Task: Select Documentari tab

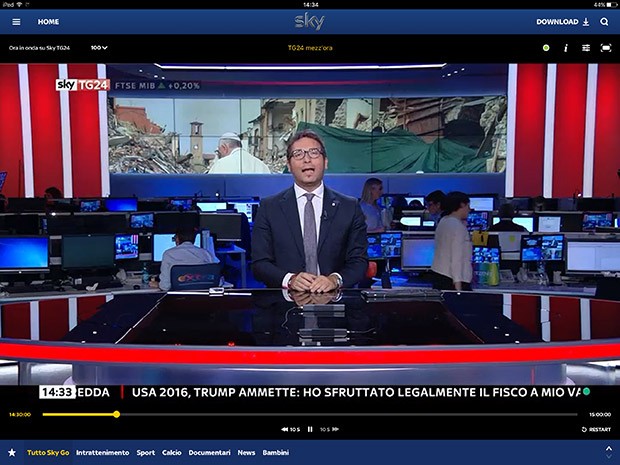Action: click(x=209, y=452)
